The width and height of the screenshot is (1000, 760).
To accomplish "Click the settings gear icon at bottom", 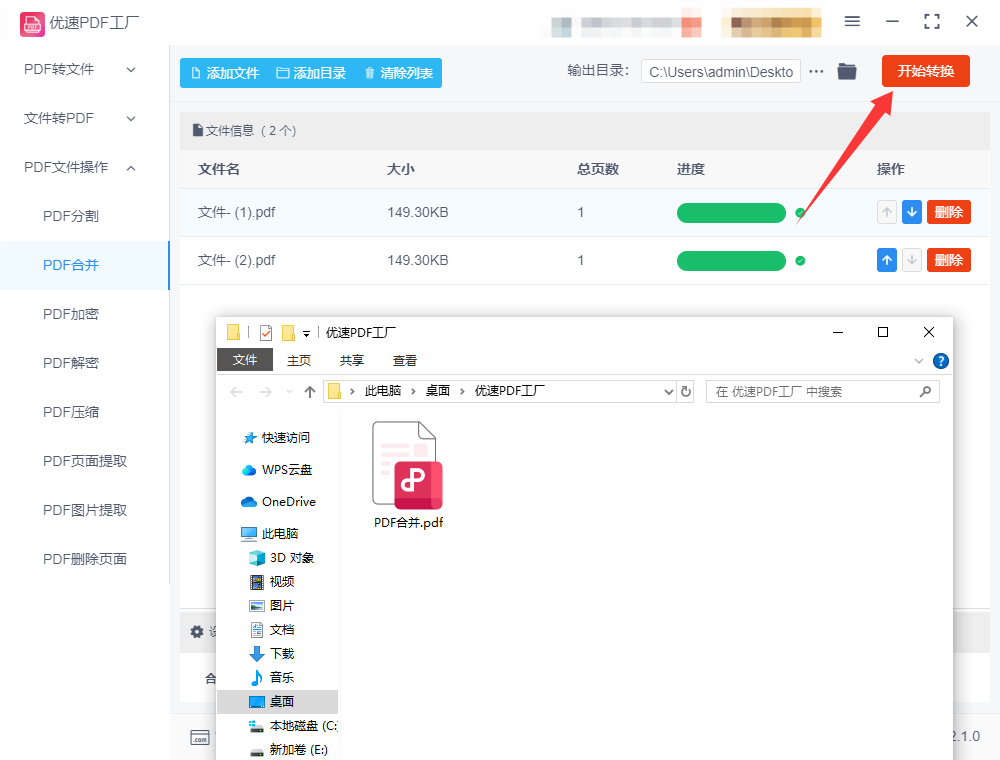I will tap(197, 631).
